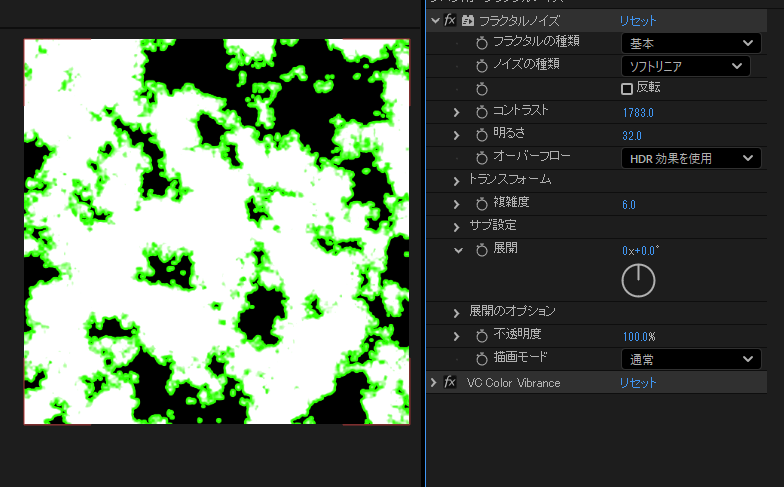Toggle the 不透明度 stopwatch
This screenshot has width=784, height=487.
tap(481, 335)
